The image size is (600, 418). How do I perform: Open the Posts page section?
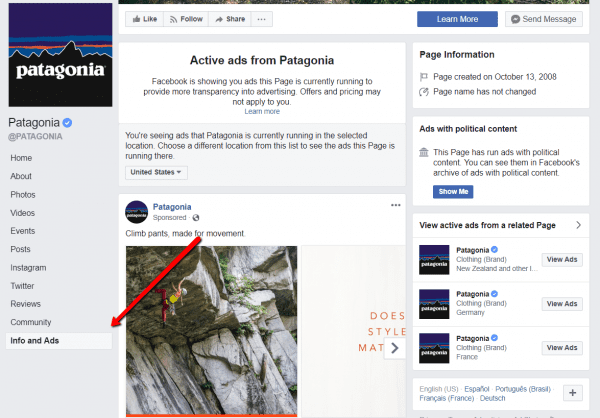tap(20, 250)
